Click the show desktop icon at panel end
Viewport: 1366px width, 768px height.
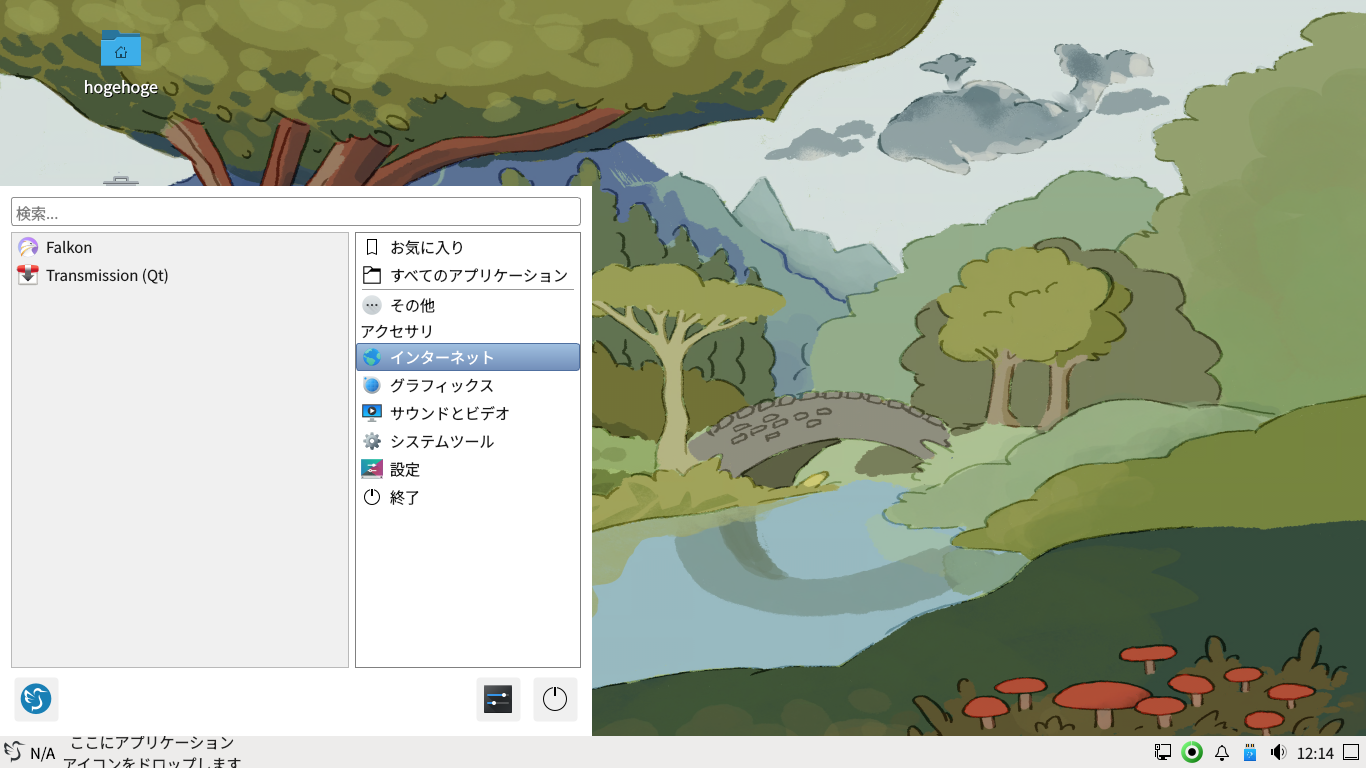(1351, 752)
